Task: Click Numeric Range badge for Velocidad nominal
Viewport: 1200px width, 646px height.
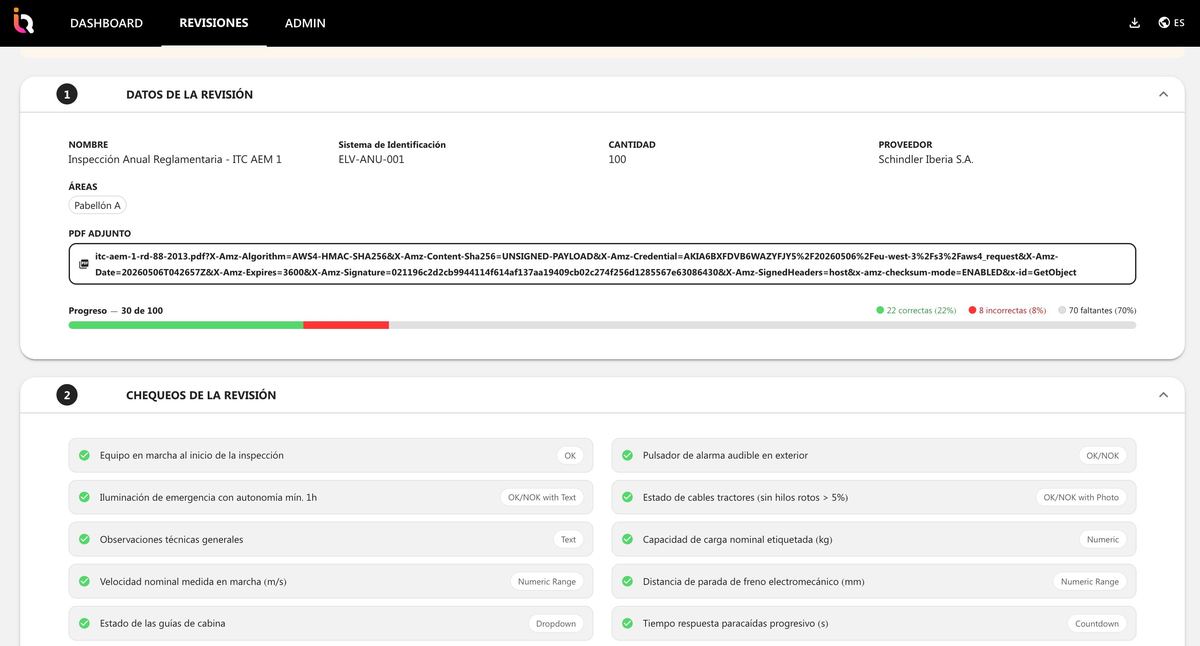Action: 547,582
